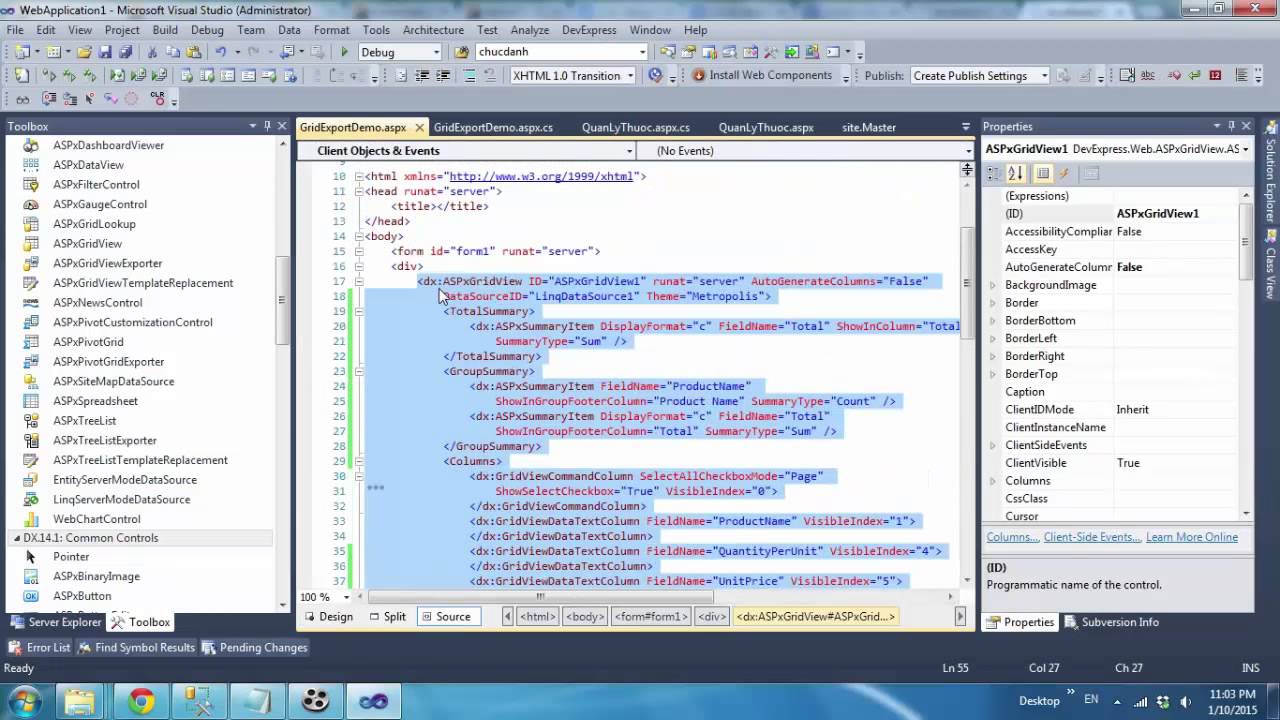The height and width of the screenshot is (720, 1280).
Task: Switch to site.Master tab
Action: point(869,127)
